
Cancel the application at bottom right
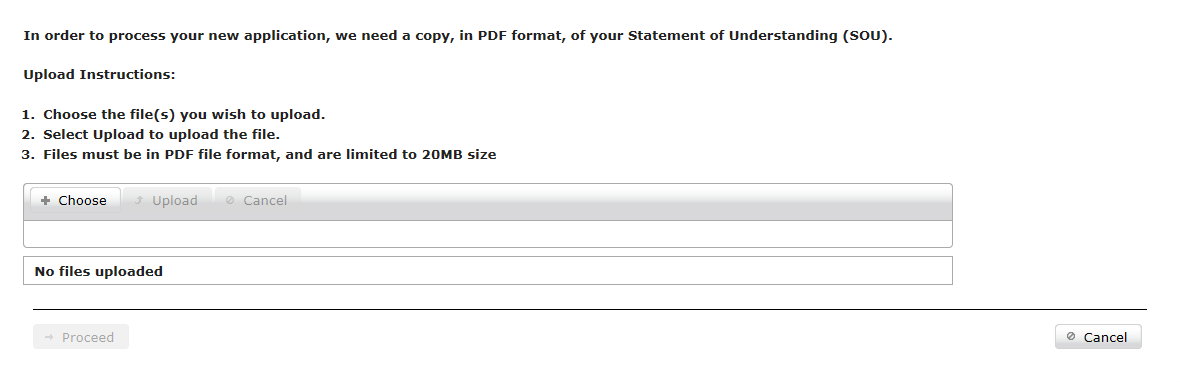point(1098,337)
